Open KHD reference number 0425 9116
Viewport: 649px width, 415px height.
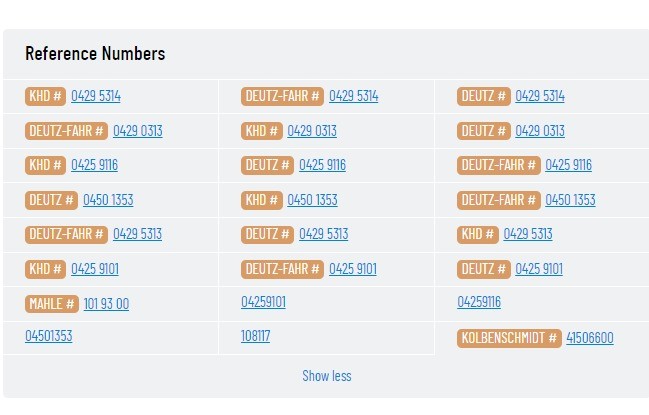point(94,165)
